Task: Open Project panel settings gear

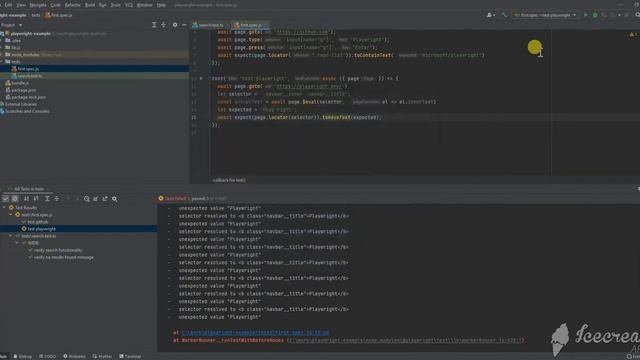Action: tap(175, 25)
